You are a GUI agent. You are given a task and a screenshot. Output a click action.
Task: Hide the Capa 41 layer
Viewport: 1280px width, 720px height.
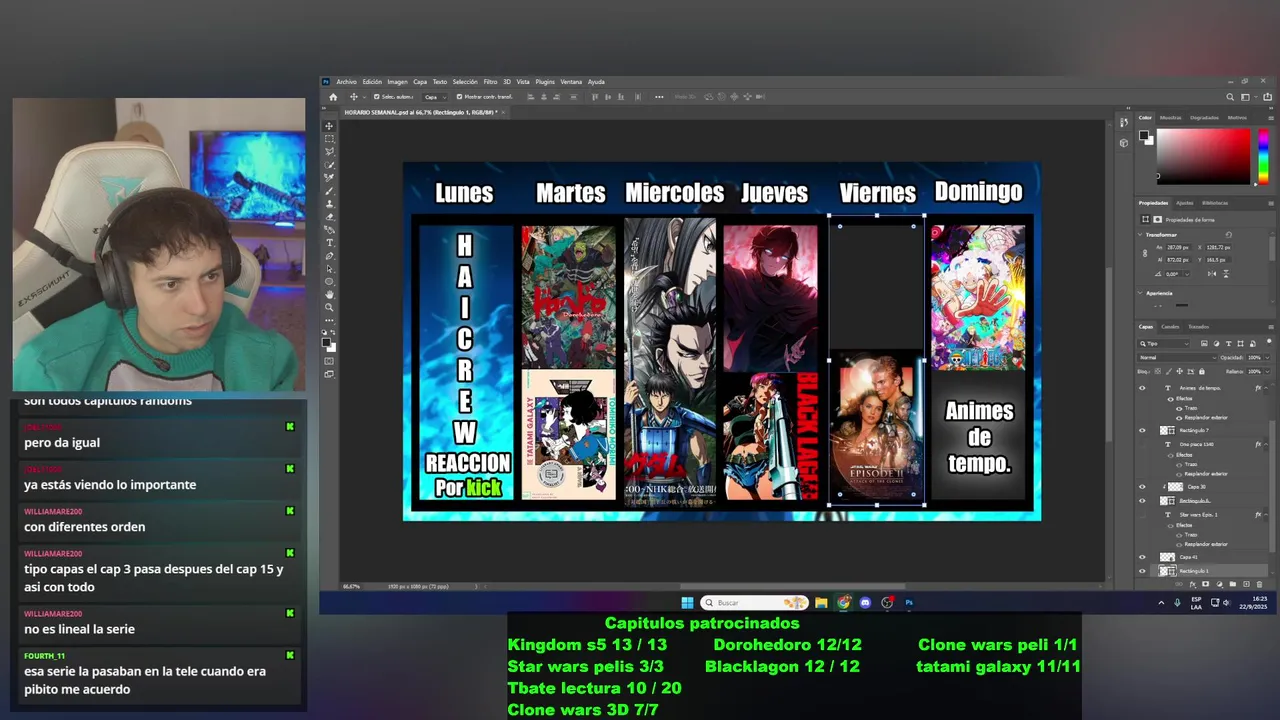coord(1142,557)
